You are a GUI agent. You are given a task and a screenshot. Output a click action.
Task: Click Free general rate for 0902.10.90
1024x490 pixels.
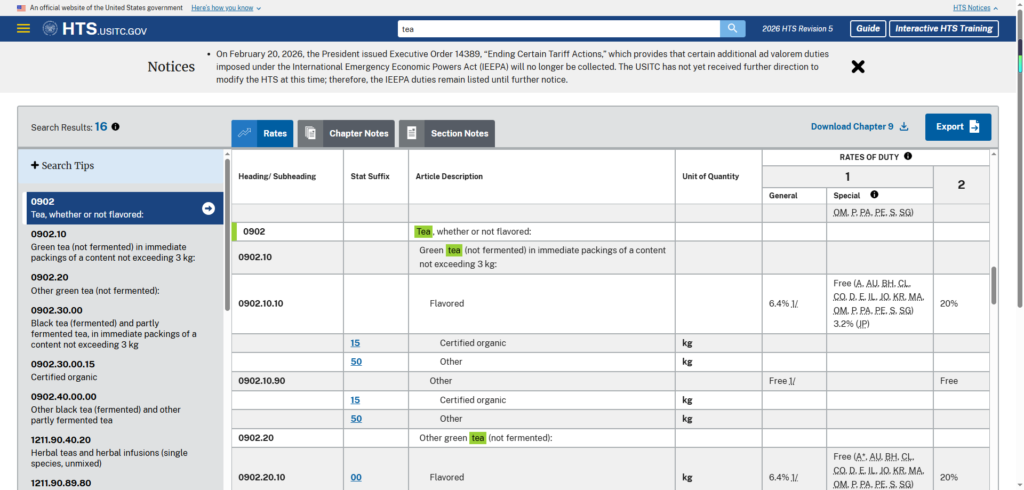pos(782,381)
